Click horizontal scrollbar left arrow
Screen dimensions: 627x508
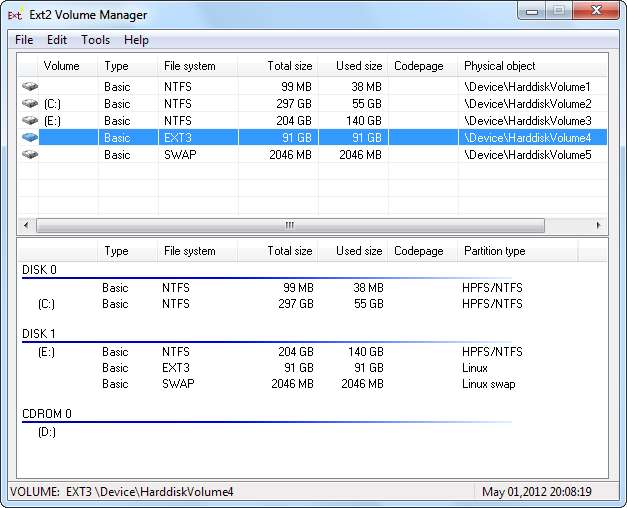pyautogui.click(x=26, y=225)
